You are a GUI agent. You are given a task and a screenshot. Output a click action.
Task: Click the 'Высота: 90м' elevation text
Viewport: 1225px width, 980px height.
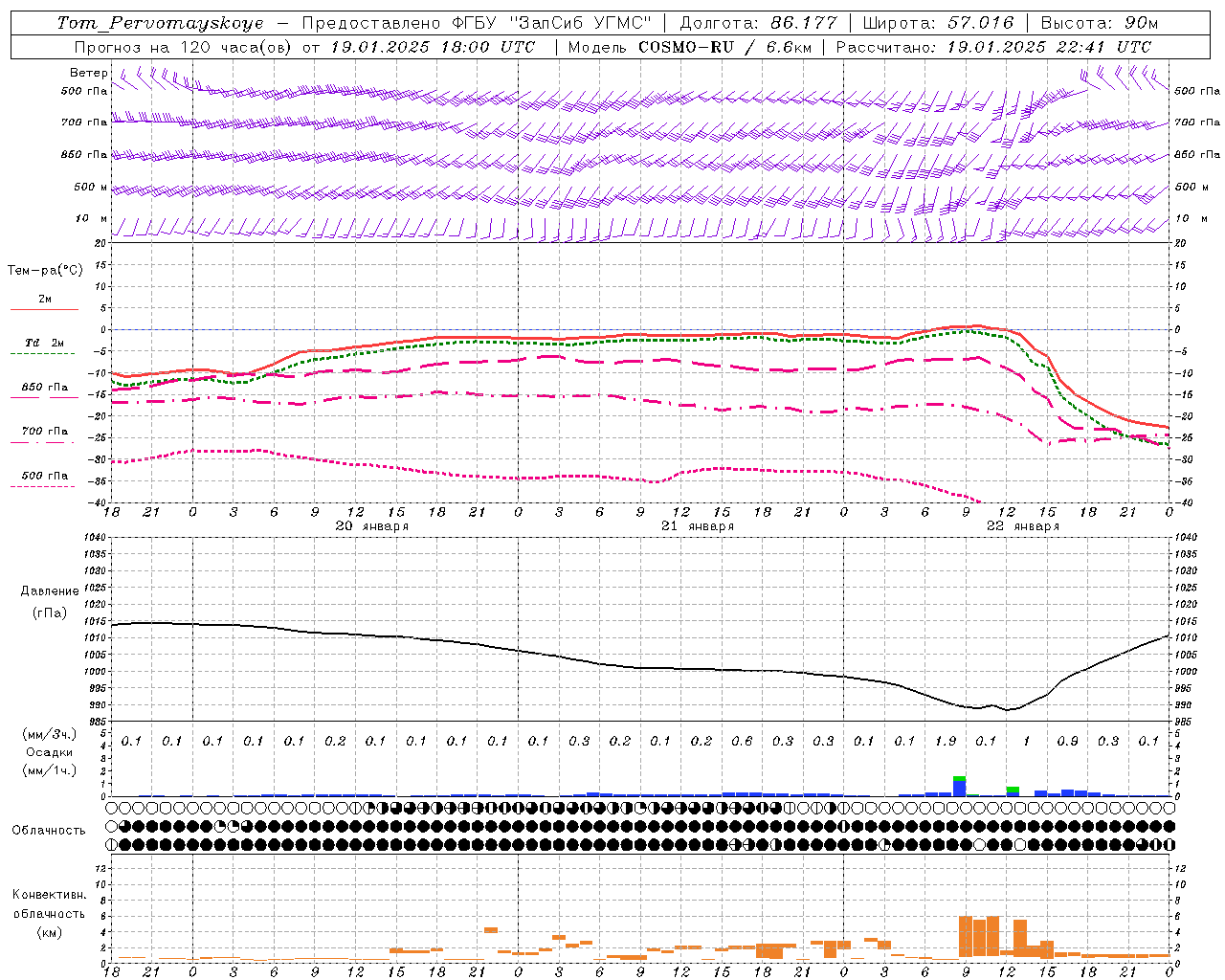[x=1099, y=23]
